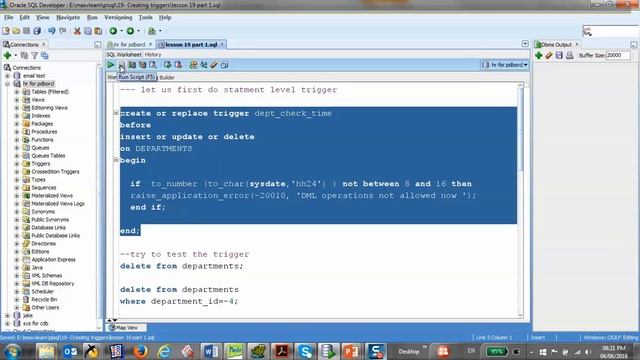Open the SQL Tuning Advisor icon
Image resolution: width=640 pixels, height=360 pixels.
(153, 65)
